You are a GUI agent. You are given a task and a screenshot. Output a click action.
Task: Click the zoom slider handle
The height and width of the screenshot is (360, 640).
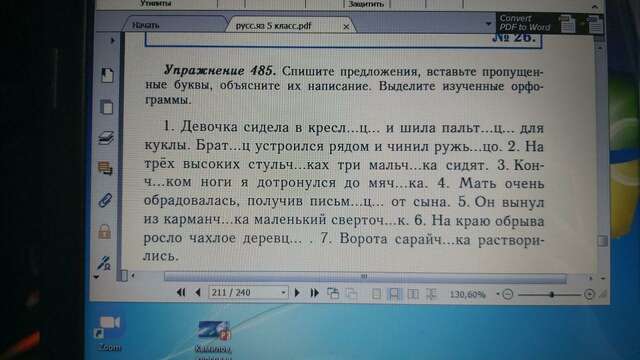[x=552, y=294]
